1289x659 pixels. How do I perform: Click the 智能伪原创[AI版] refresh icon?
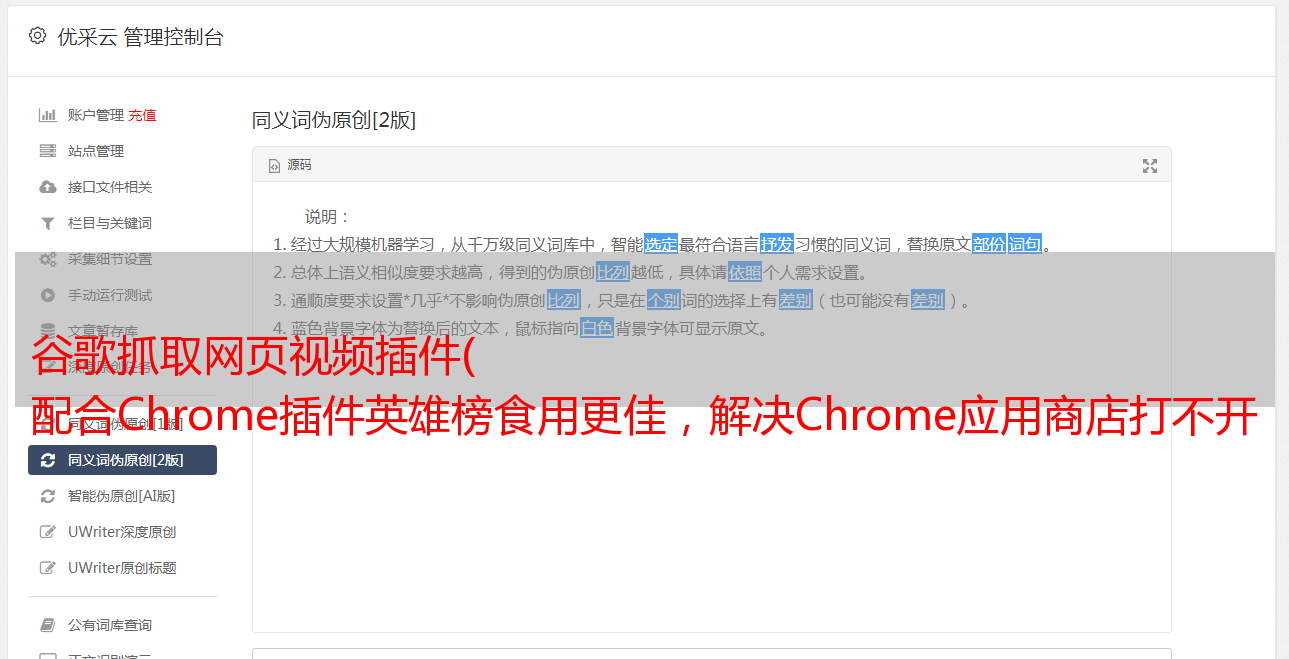47,496
